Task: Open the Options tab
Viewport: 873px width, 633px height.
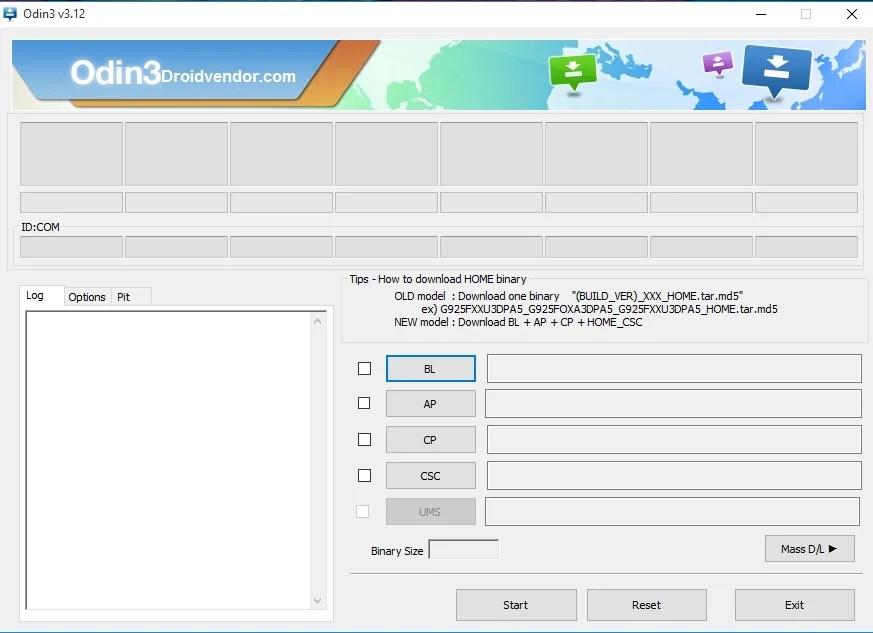Action: (87, 297)
